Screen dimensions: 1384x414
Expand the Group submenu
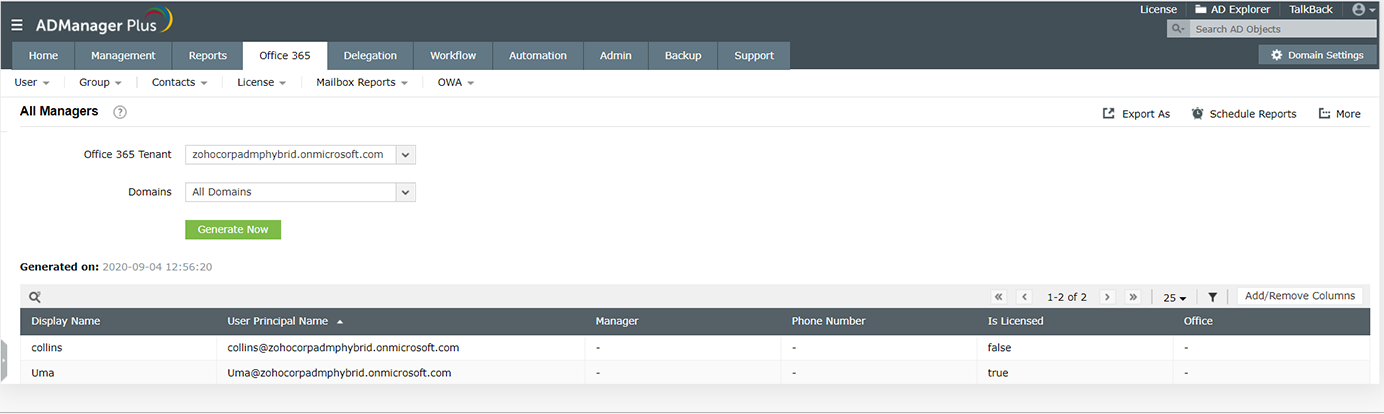pos(100,82)
